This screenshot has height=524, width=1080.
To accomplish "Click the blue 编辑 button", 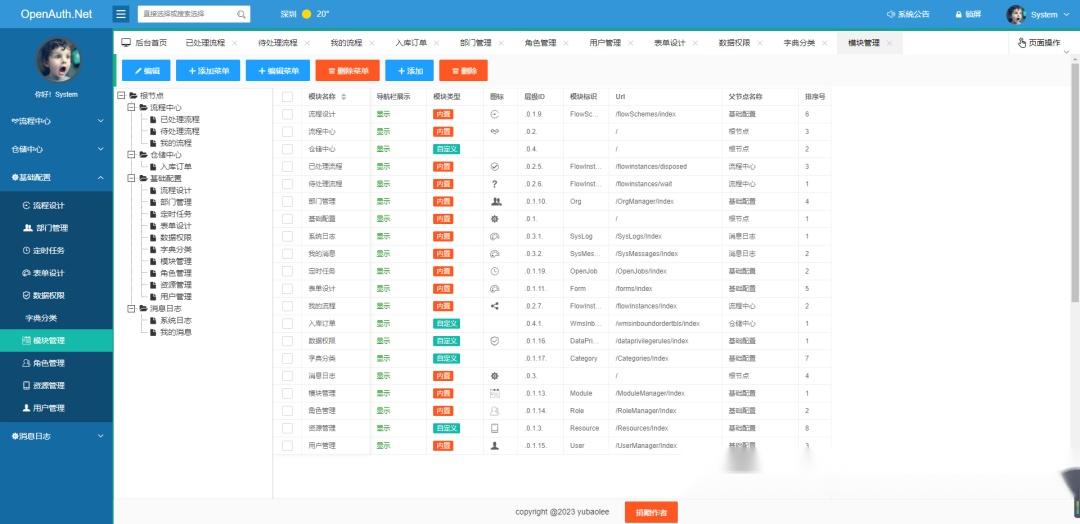I will coord(146,70).
